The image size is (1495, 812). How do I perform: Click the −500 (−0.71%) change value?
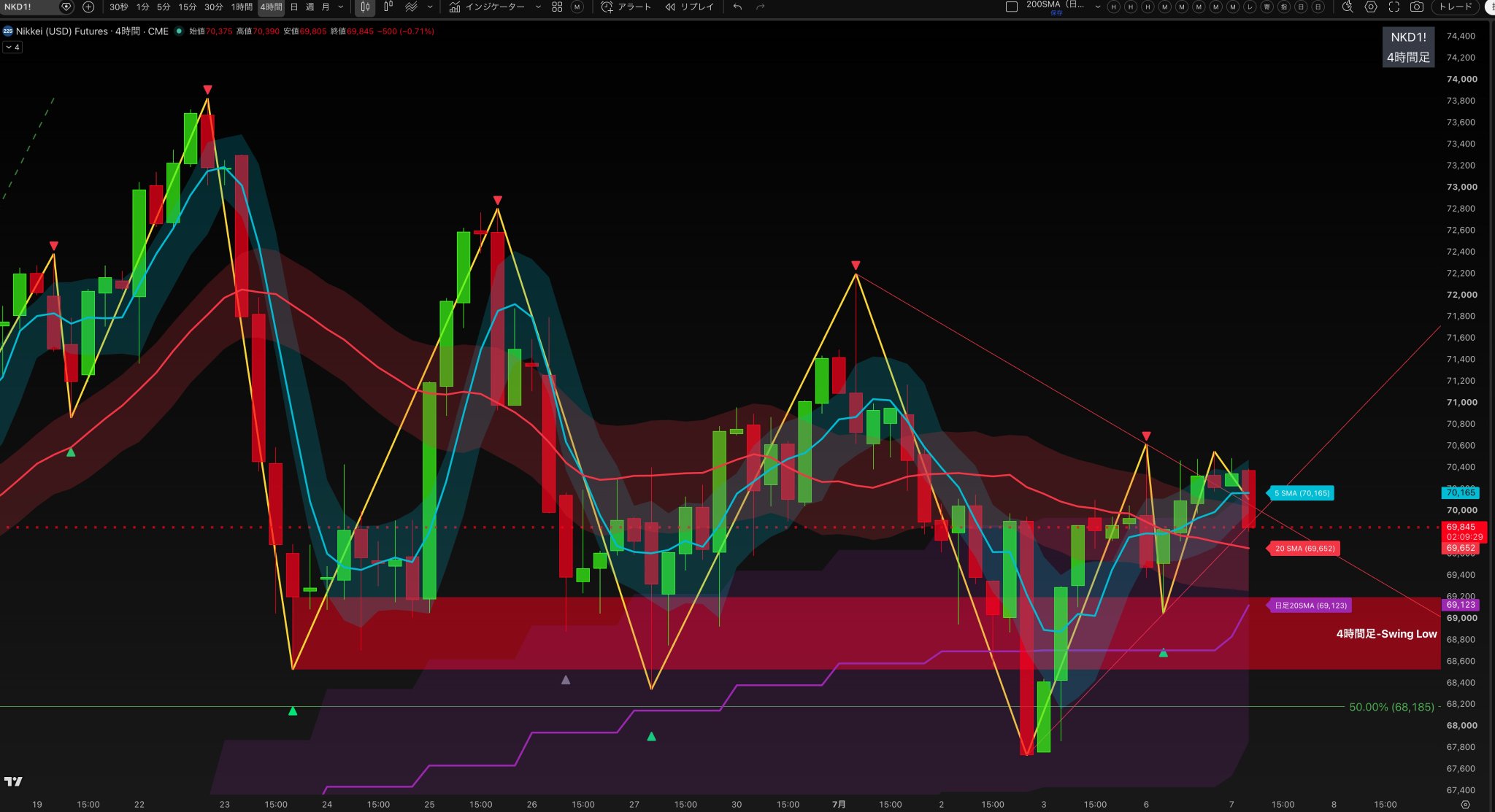click(x=406, y=31)
